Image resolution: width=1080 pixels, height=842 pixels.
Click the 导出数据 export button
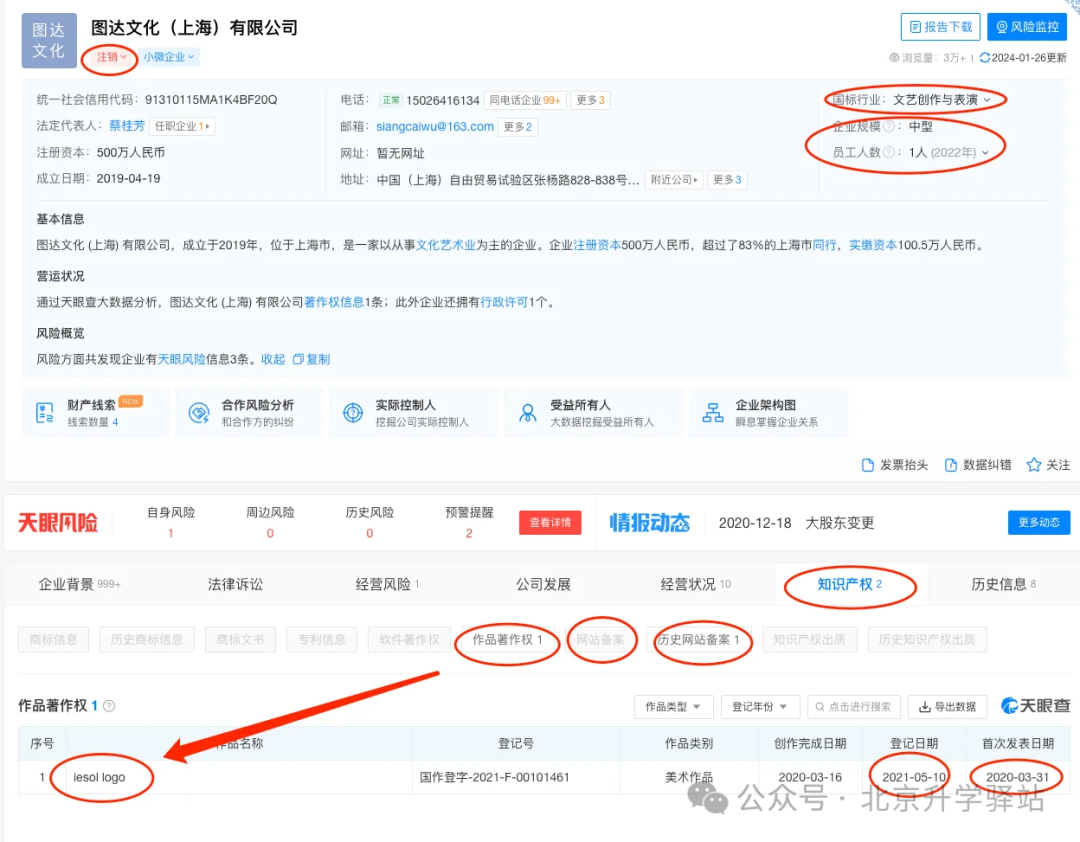tap(948, 707)
